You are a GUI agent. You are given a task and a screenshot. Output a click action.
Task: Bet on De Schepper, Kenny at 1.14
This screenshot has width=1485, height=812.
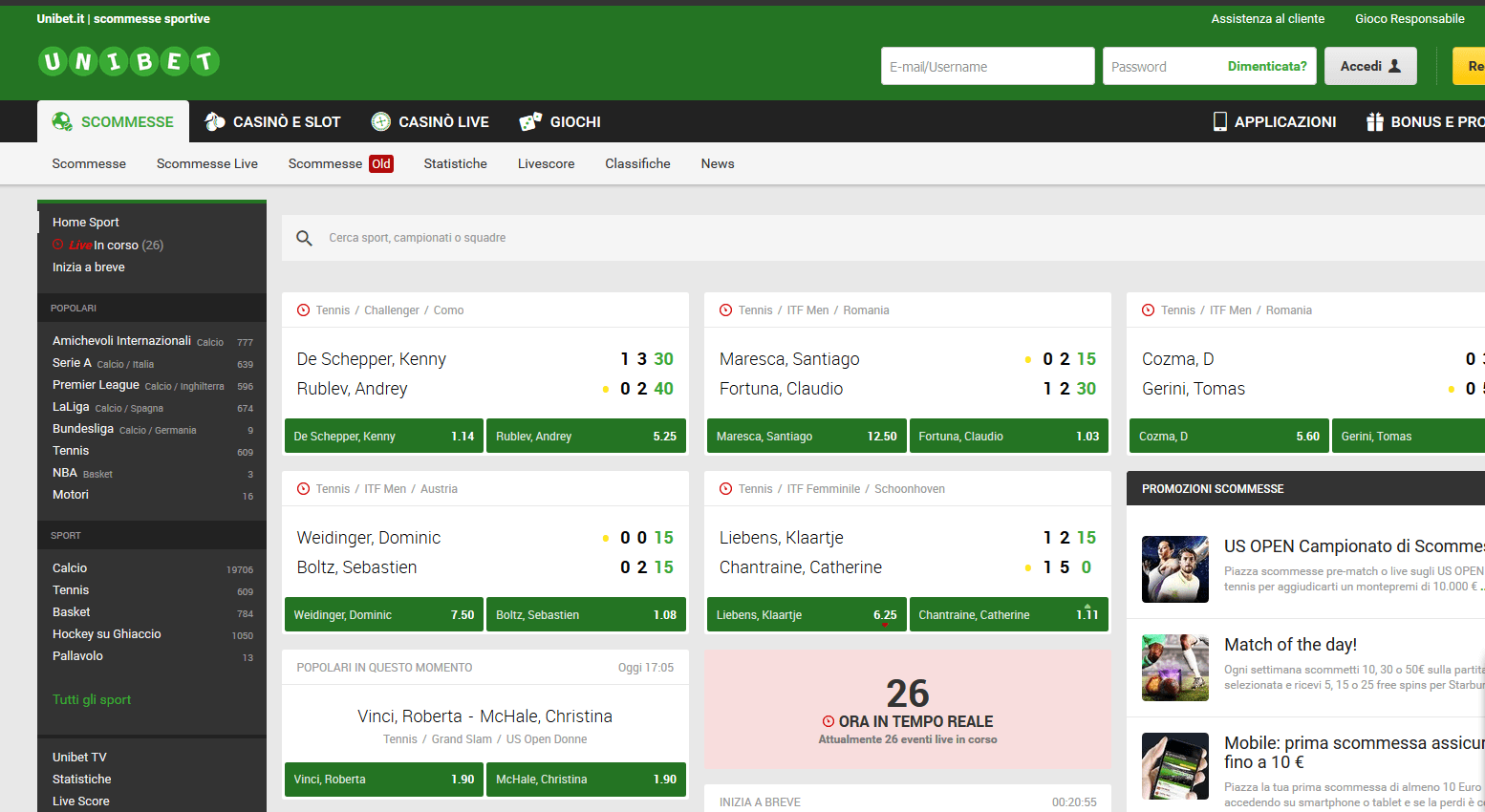(384, 436)
